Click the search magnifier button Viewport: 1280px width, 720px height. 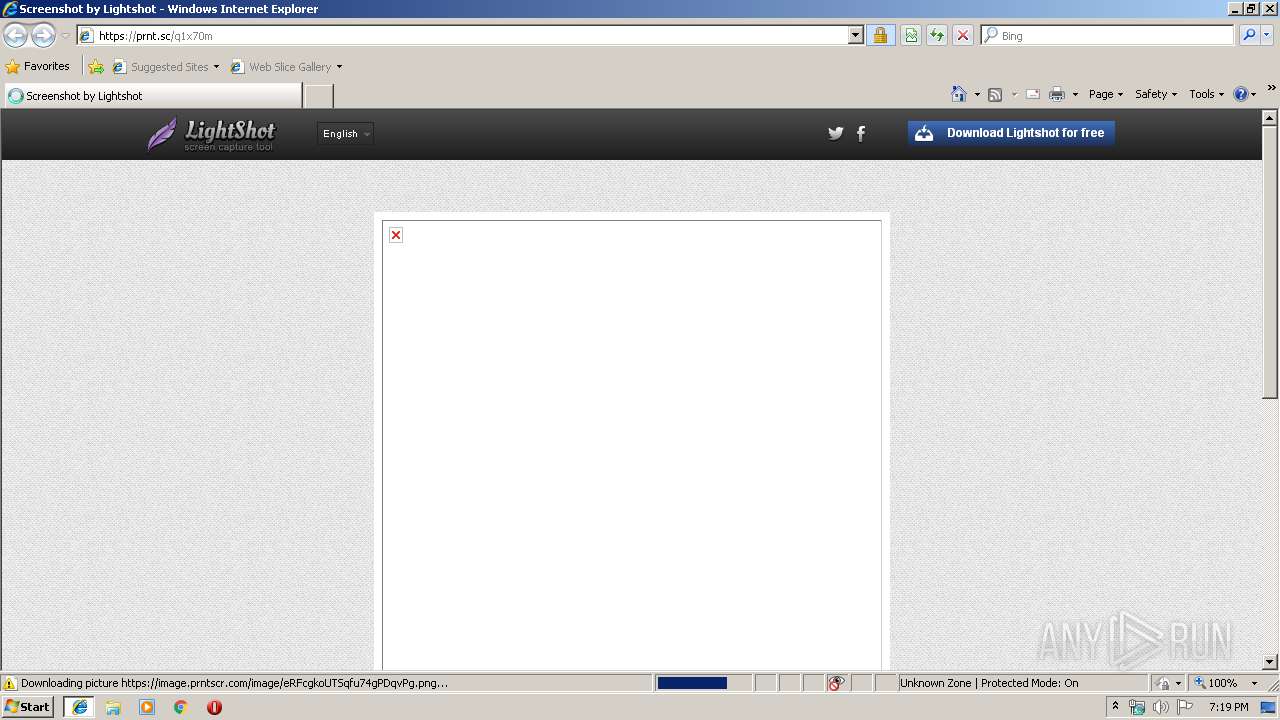pyautogui.click(x=1249, y=36)
